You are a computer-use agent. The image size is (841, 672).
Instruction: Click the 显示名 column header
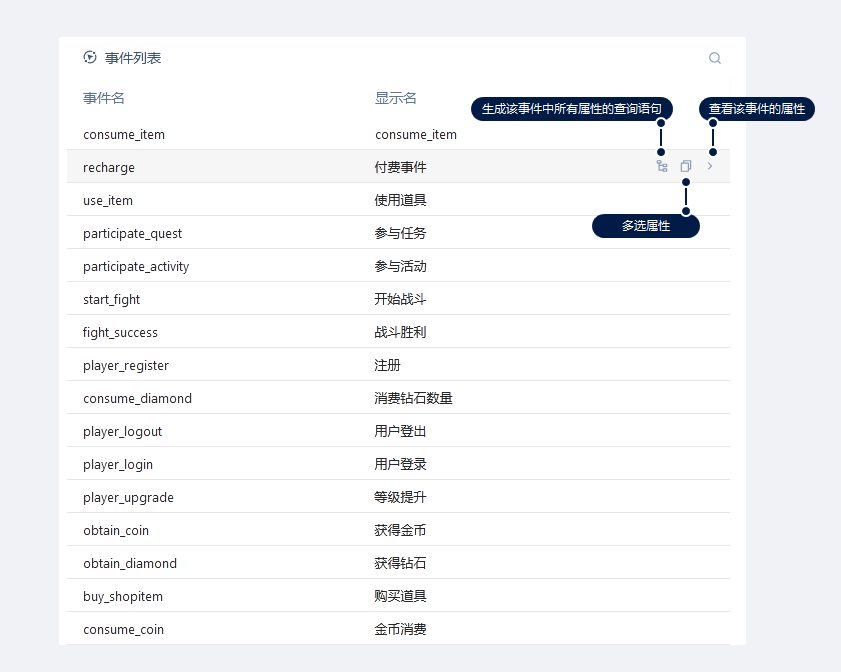click(396, 98)
